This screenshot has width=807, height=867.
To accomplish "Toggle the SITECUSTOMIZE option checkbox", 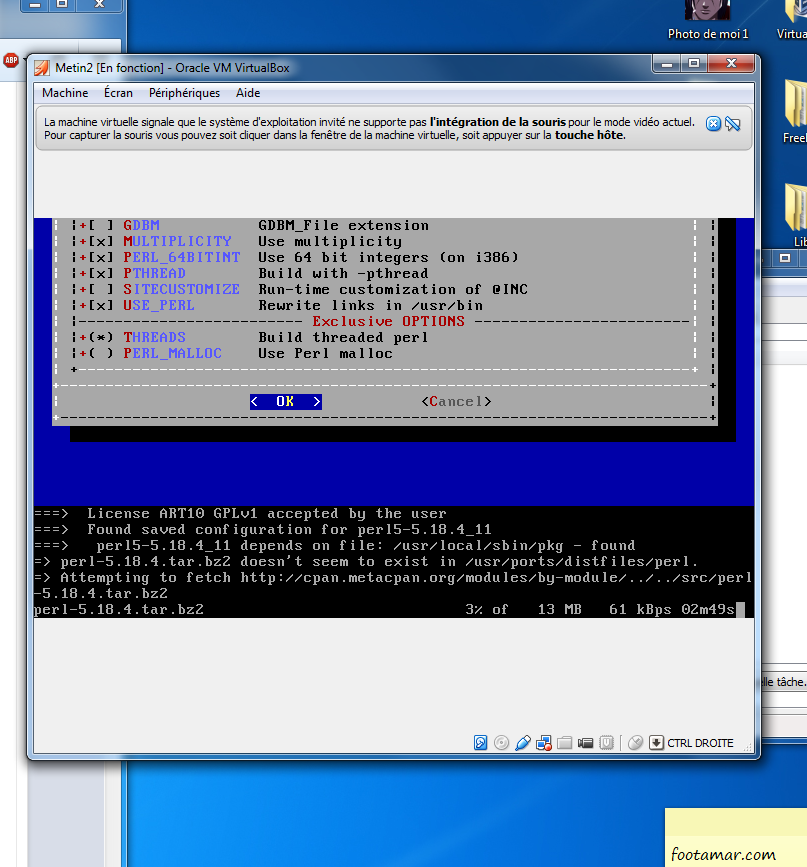I will pos(101,289).
